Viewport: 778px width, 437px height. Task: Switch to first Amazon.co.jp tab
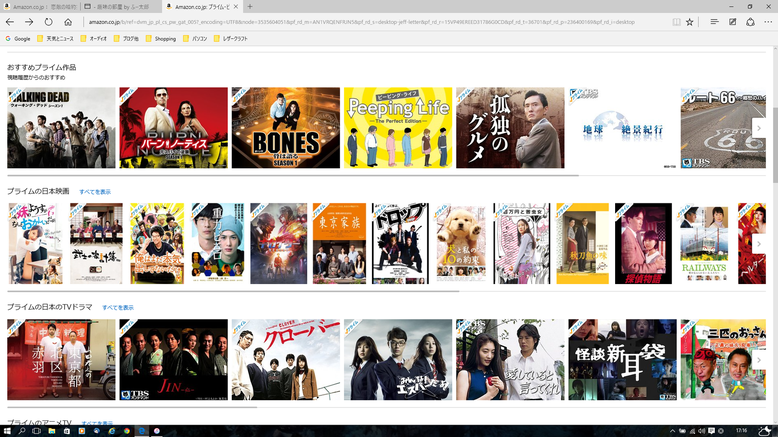tap(40, 6)
